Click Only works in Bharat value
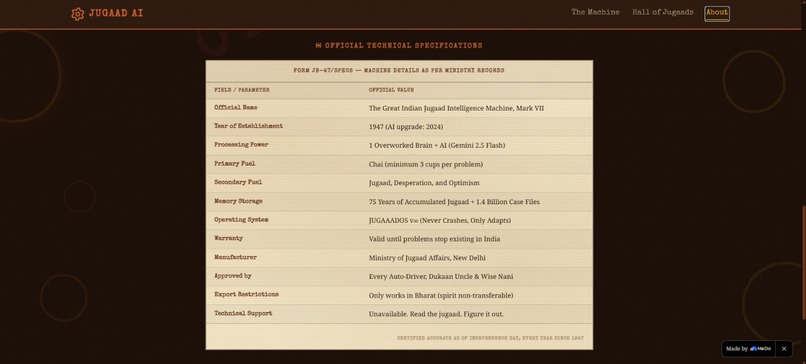The height and width of the screenshot is (364, 806). click(441, 296)
